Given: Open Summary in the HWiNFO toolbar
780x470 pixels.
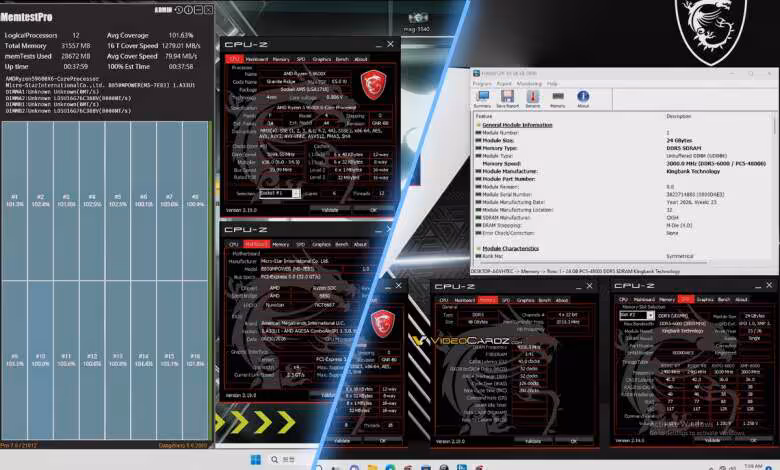Looking at the screenshot, I should point(482,98).
